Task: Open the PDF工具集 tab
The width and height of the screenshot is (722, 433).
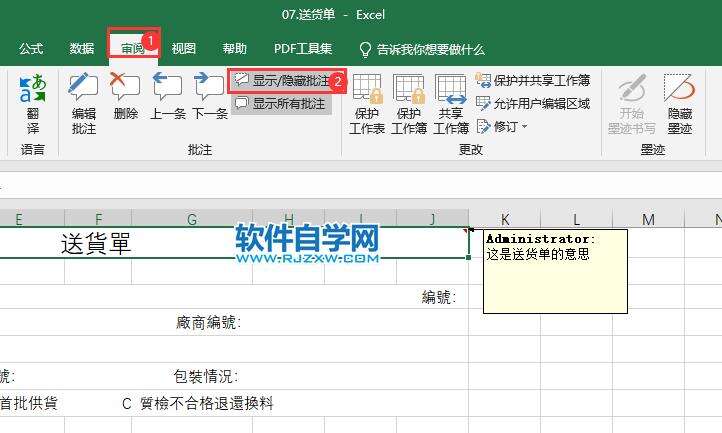Action: pos(303,48)
